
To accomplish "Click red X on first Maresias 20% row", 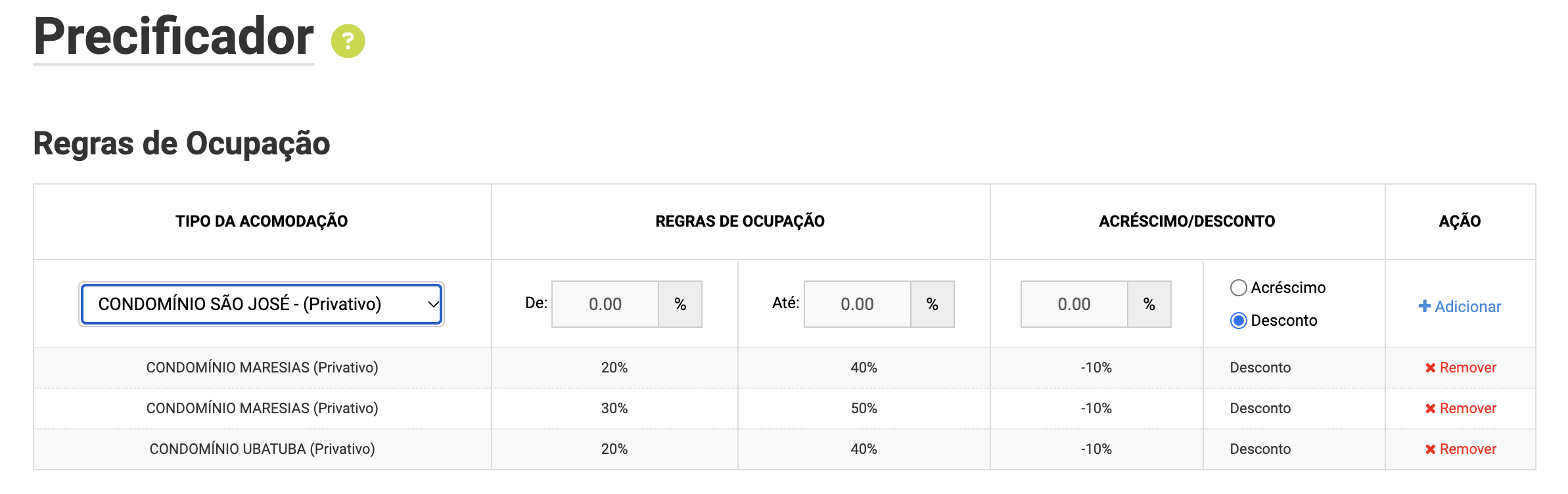I will tap(1430, 368).
